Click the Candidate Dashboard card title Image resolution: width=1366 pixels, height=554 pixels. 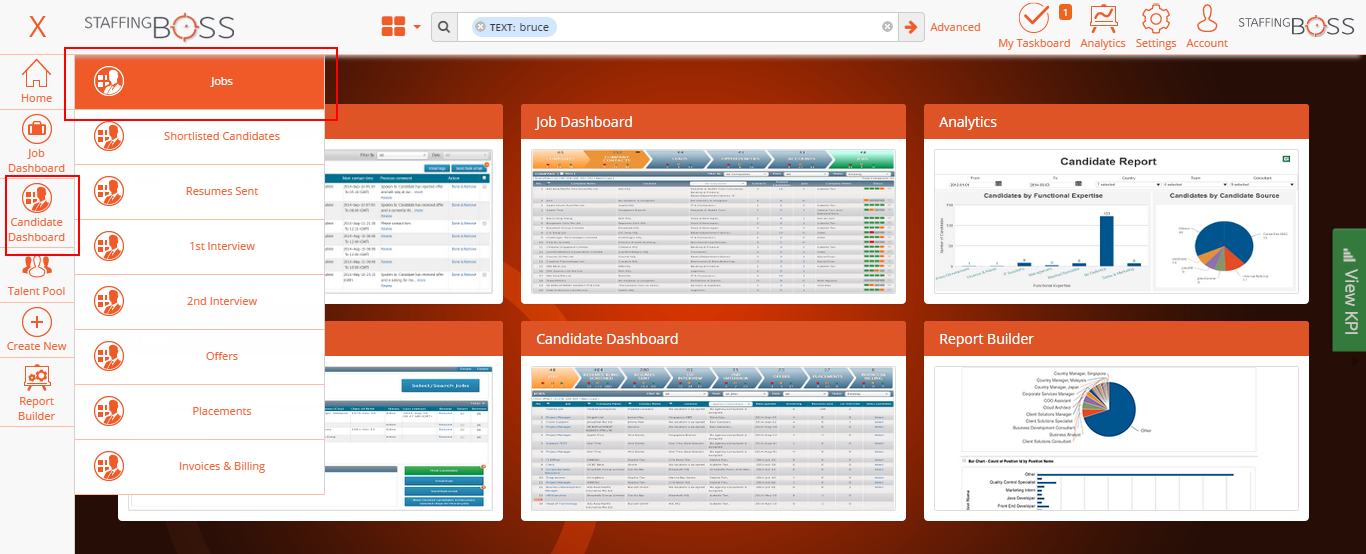pyautogui.click(x=607, y=339)
